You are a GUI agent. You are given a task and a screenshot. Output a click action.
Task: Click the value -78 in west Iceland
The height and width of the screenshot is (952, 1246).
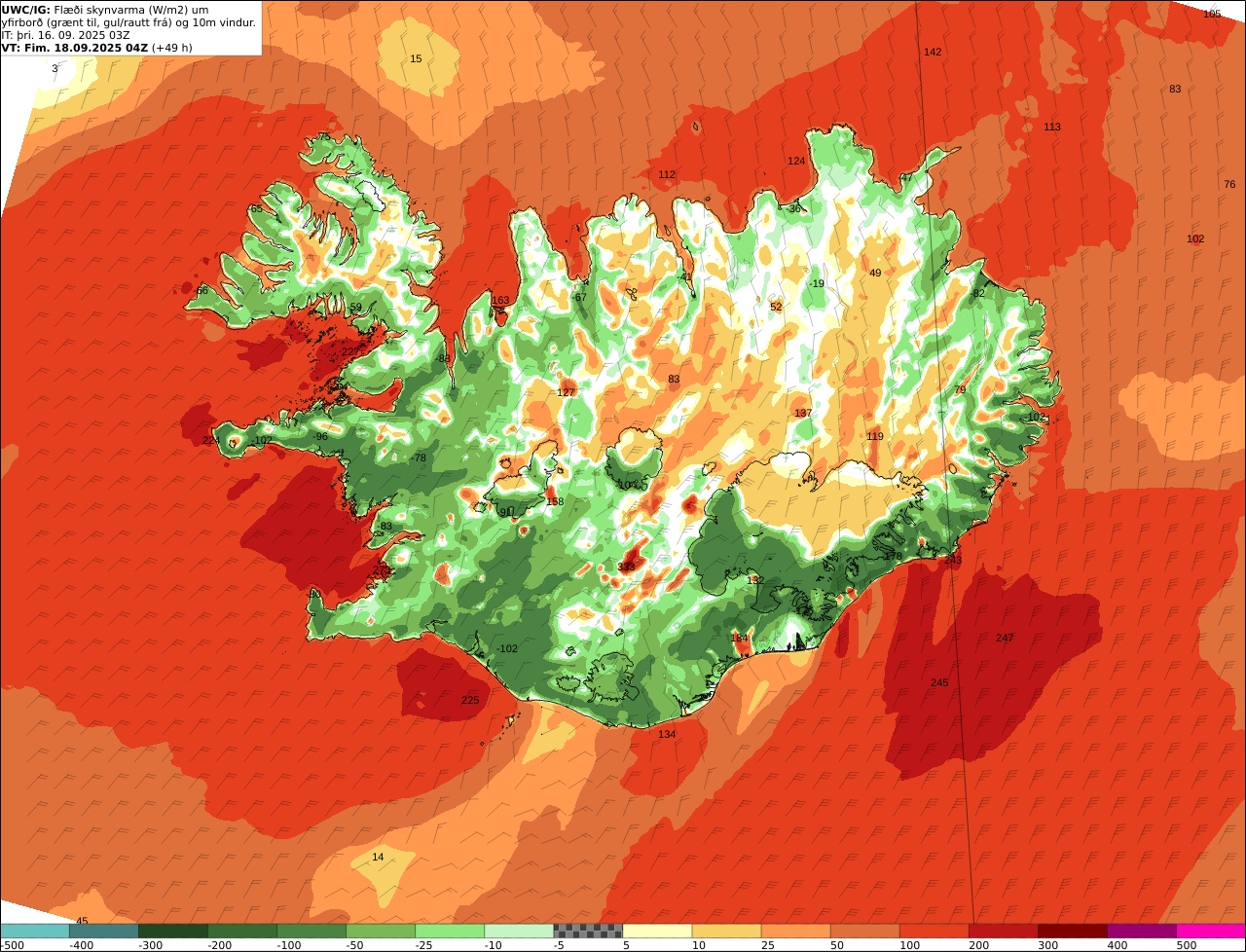(x=419, y=458)
